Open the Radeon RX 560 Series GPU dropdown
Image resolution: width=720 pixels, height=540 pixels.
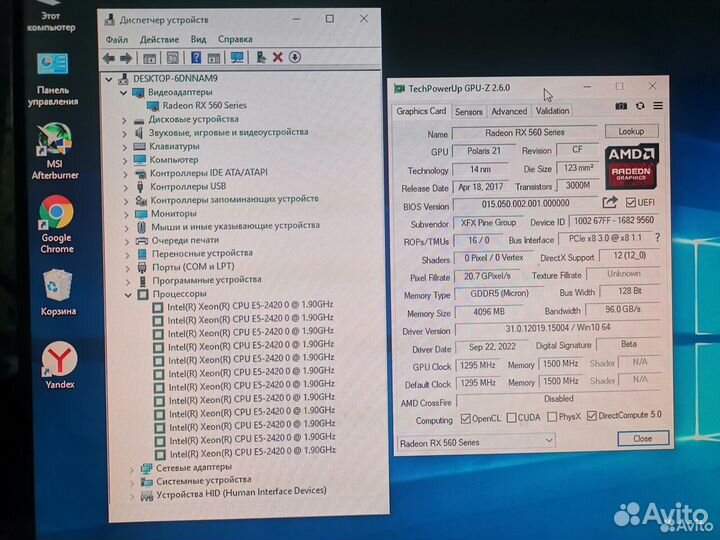(476, 442)
